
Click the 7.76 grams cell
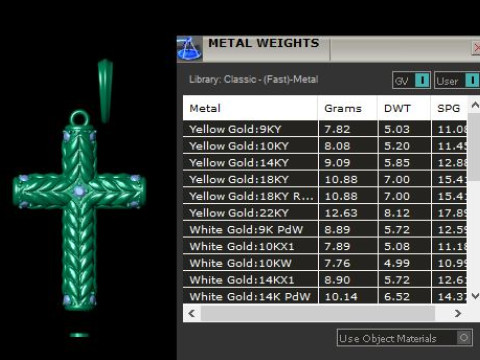pyautogui.click(x=348, y=263)
